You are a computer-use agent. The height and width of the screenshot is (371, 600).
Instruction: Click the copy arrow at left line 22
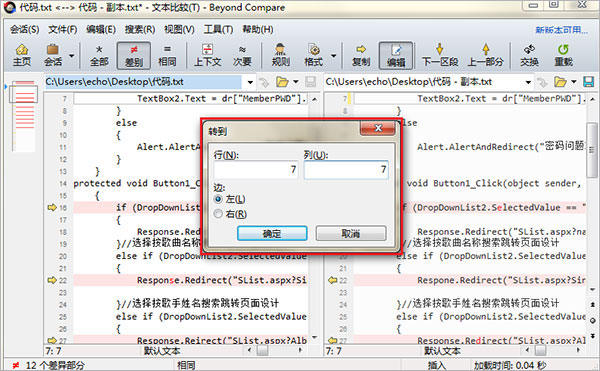click(x=52, y=280)
